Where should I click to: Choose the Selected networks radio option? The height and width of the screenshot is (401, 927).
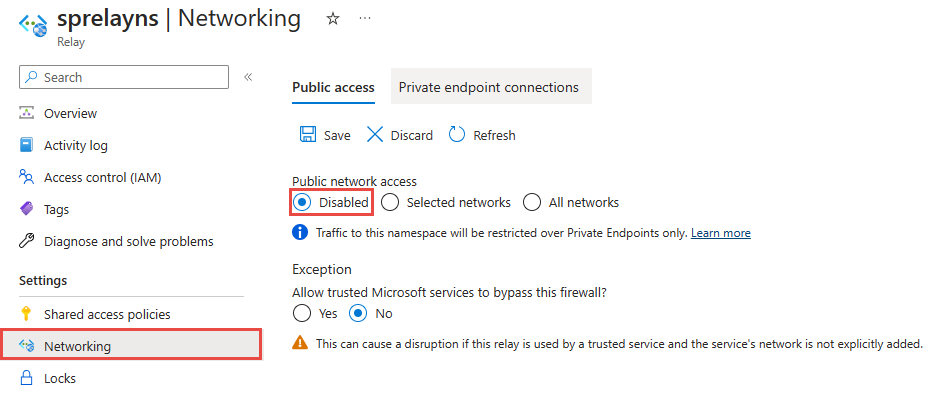pos(390,202)
